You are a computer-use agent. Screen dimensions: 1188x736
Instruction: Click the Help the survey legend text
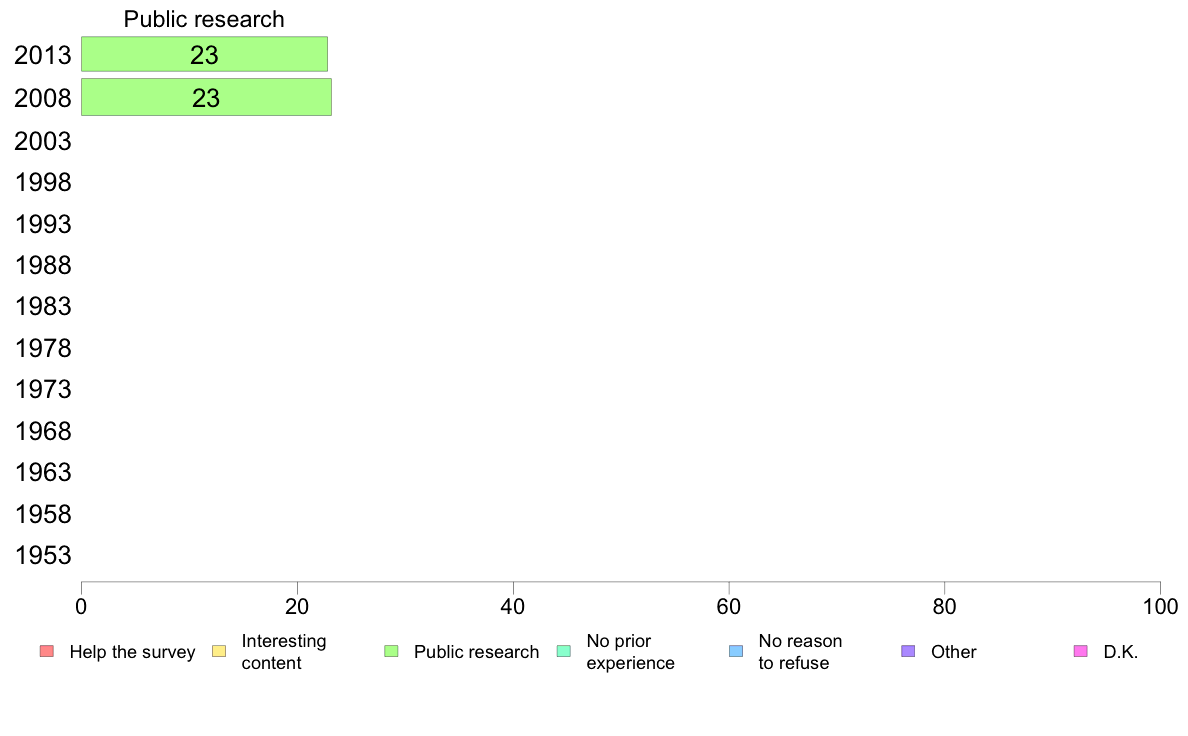click(x=133, y=652)
